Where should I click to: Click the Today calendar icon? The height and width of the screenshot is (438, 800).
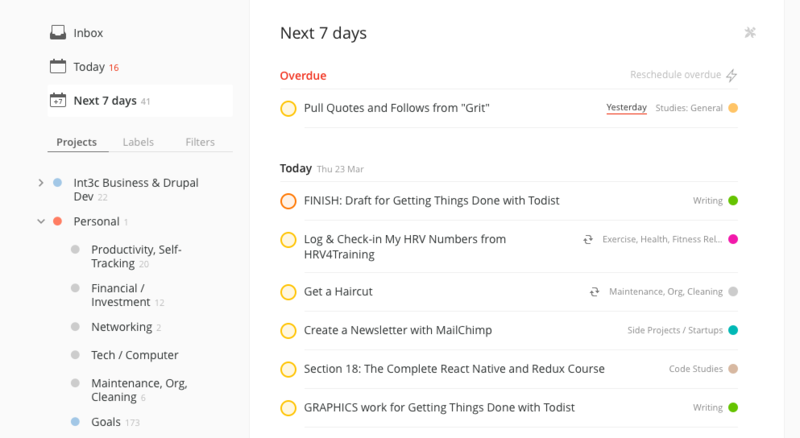[58, 67]
